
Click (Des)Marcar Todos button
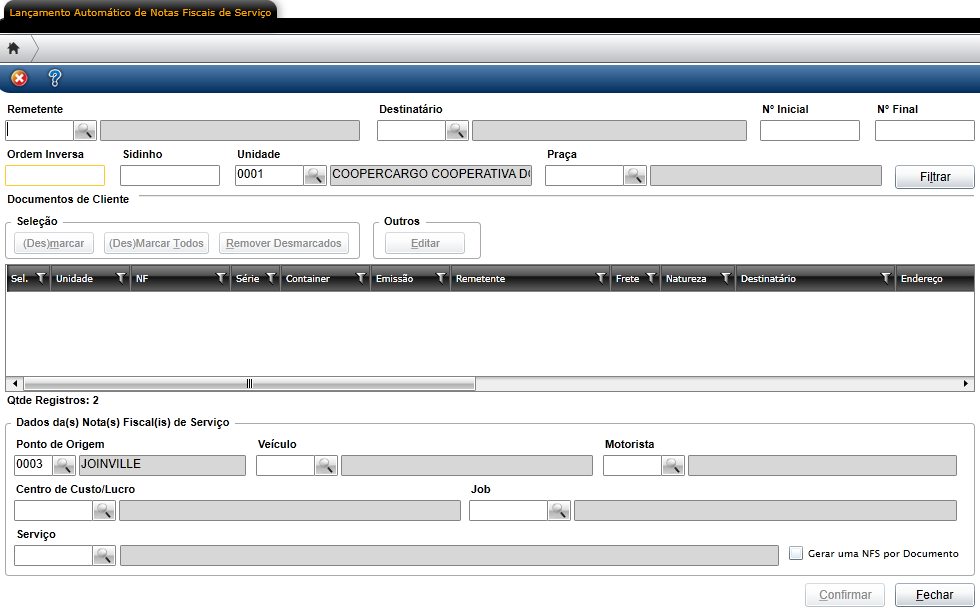point(156,243)
